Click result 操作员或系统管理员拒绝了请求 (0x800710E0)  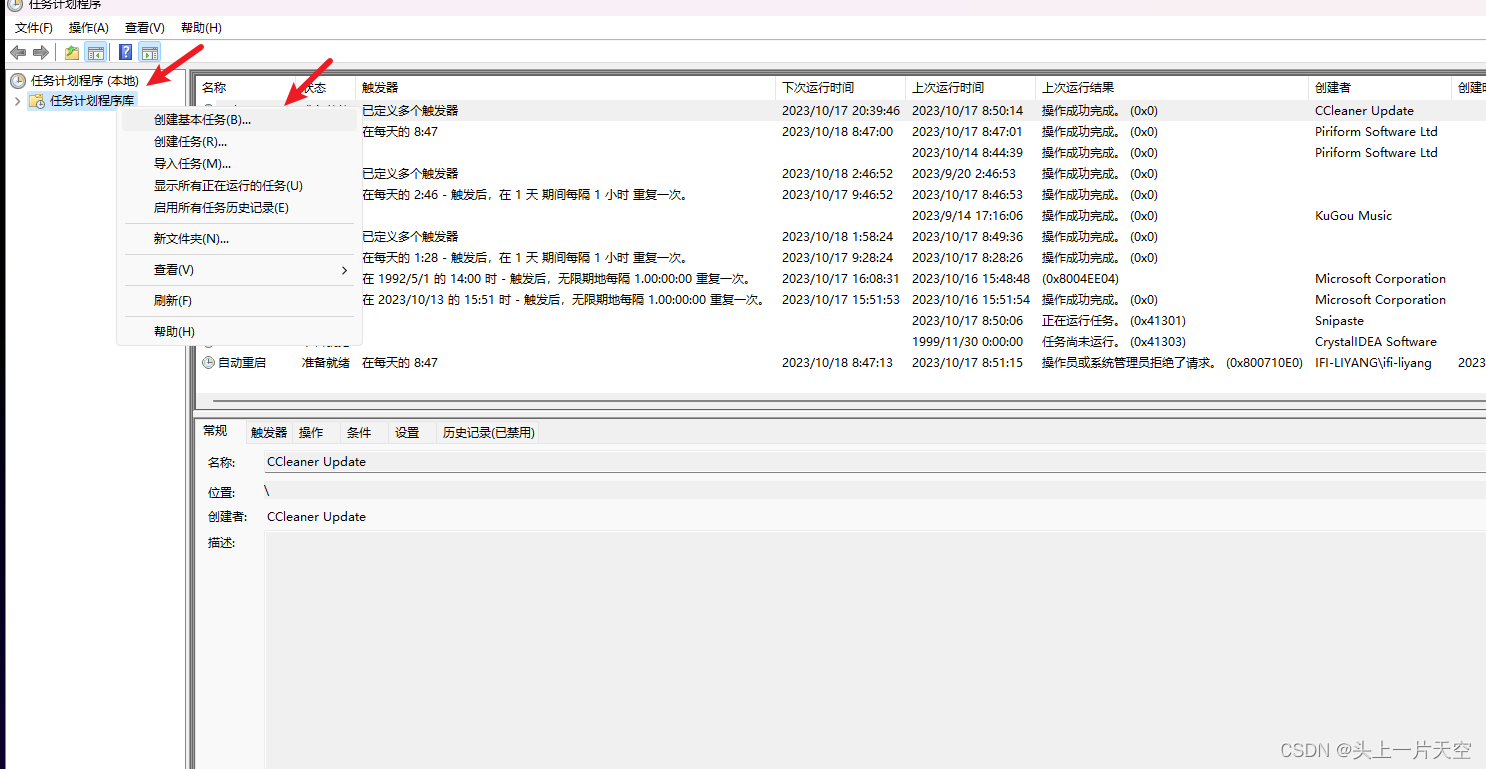[1172, 363]
